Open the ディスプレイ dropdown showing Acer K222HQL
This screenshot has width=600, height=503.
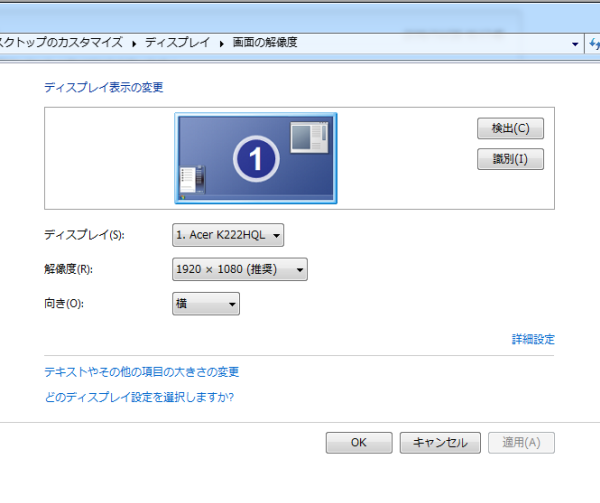point(228,235)
